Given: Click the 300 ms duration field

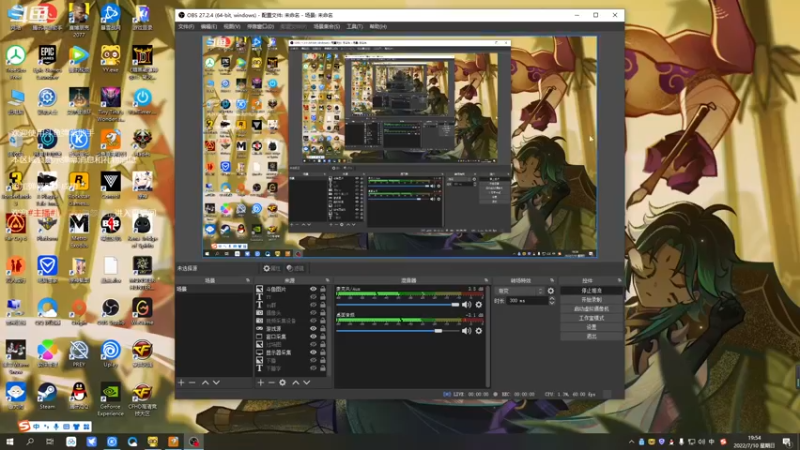Looking at the screenshot, I should 527,301.
